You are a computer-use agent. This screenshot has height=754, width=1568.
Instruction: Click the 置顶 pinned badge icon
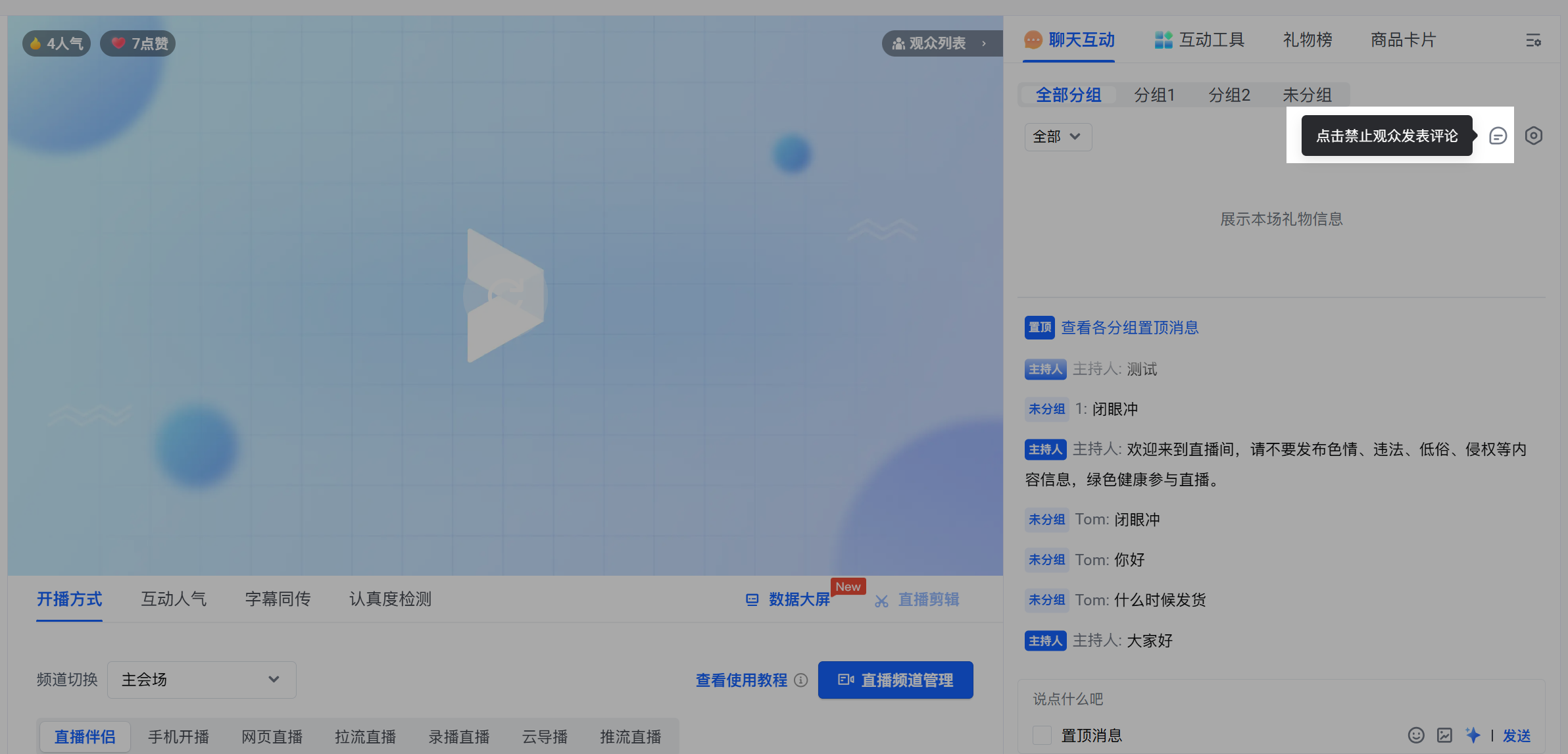pos(1039,328)
